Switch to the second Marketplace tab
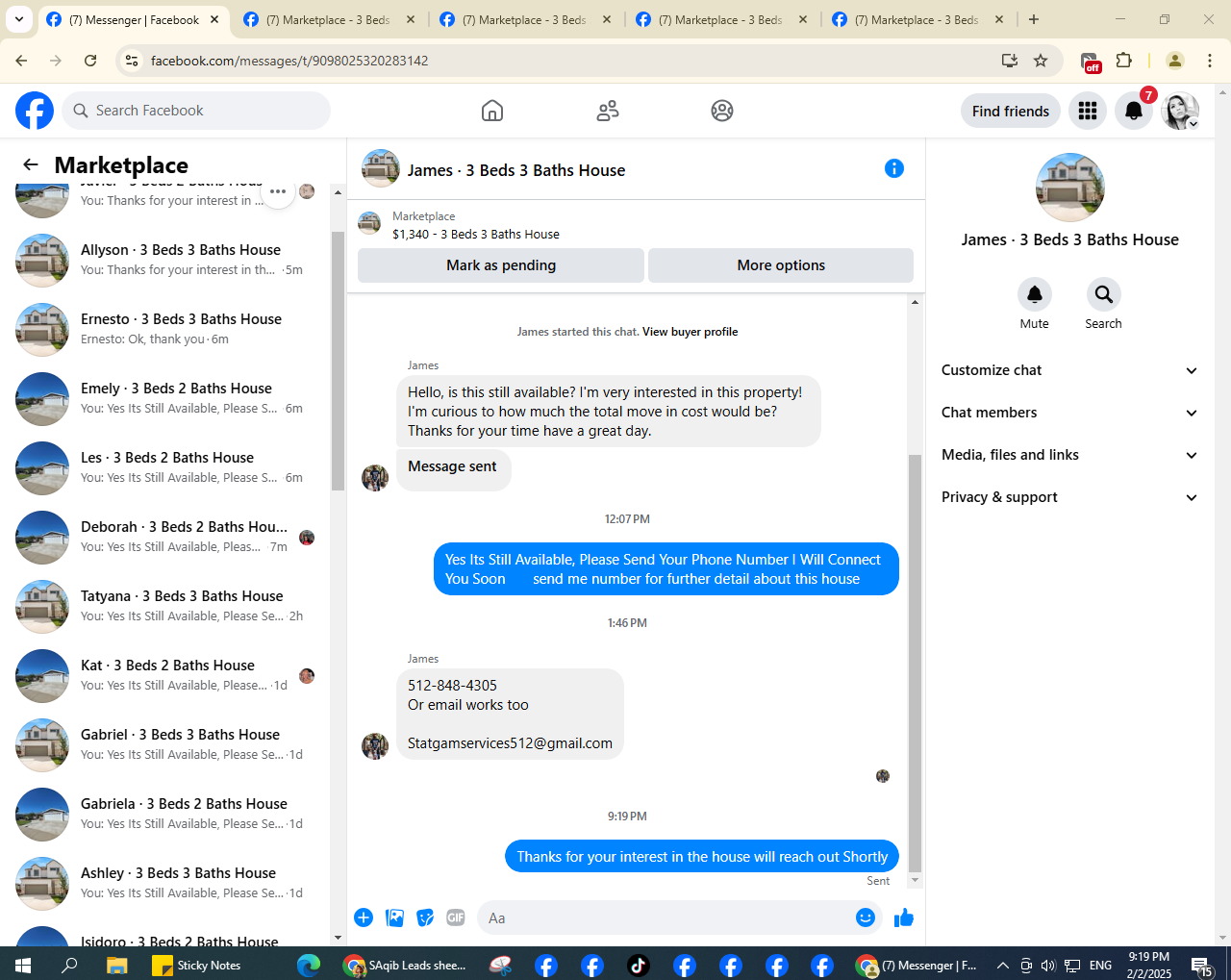 tap(524, 19)
